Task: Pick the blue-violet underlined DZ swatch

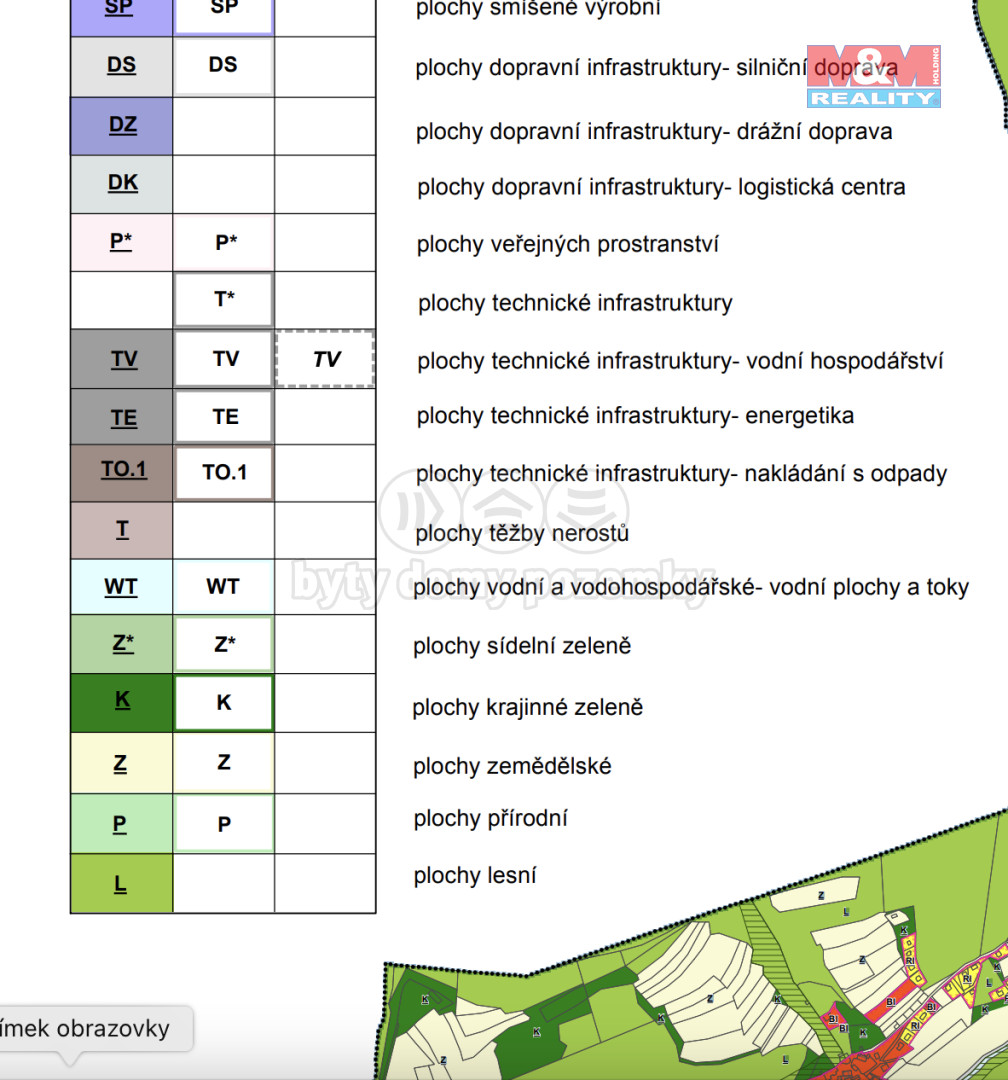Action: 122,126
